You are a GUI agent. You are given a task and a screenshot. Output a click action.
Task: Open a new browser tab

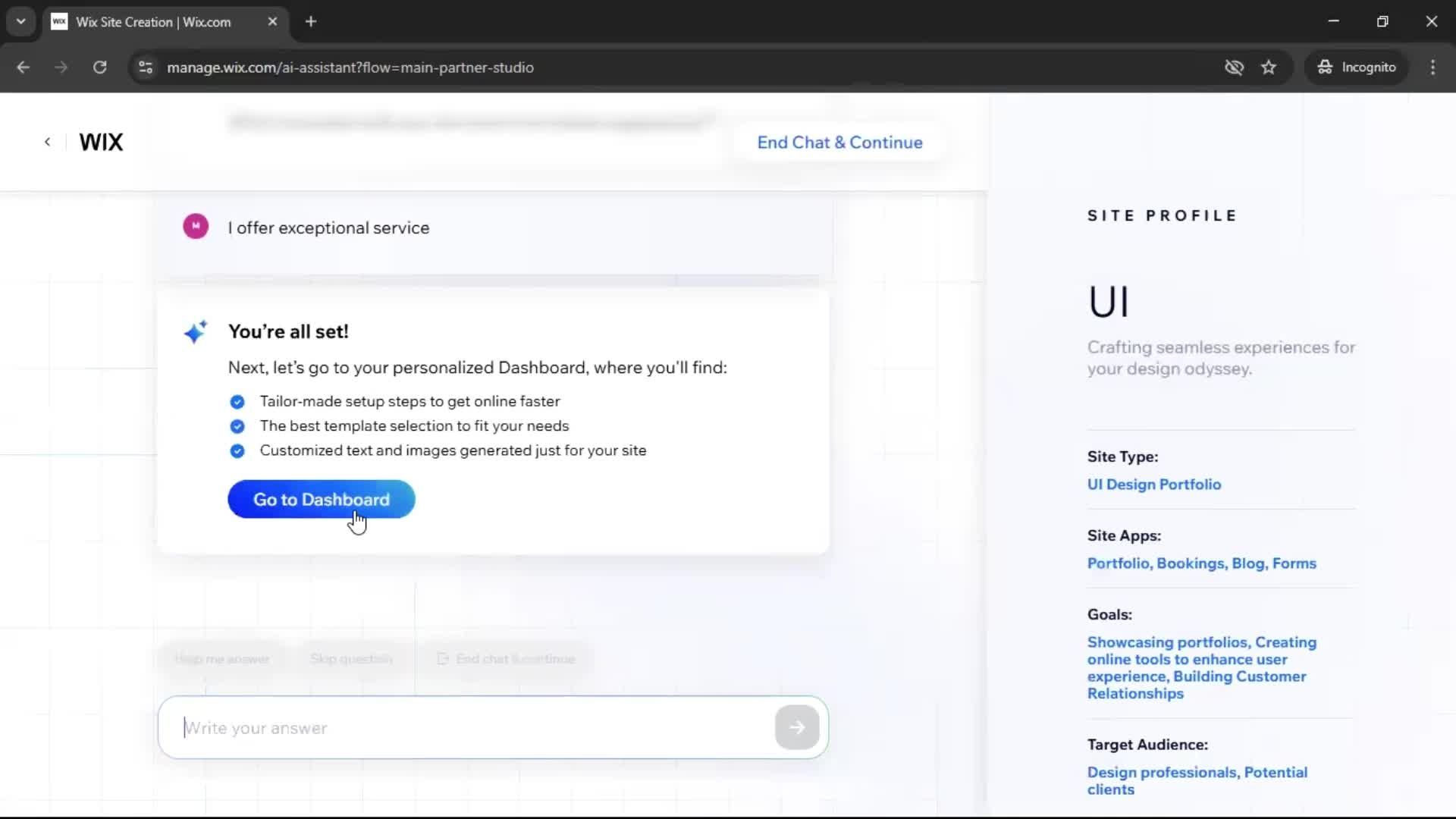coord(311,22)
